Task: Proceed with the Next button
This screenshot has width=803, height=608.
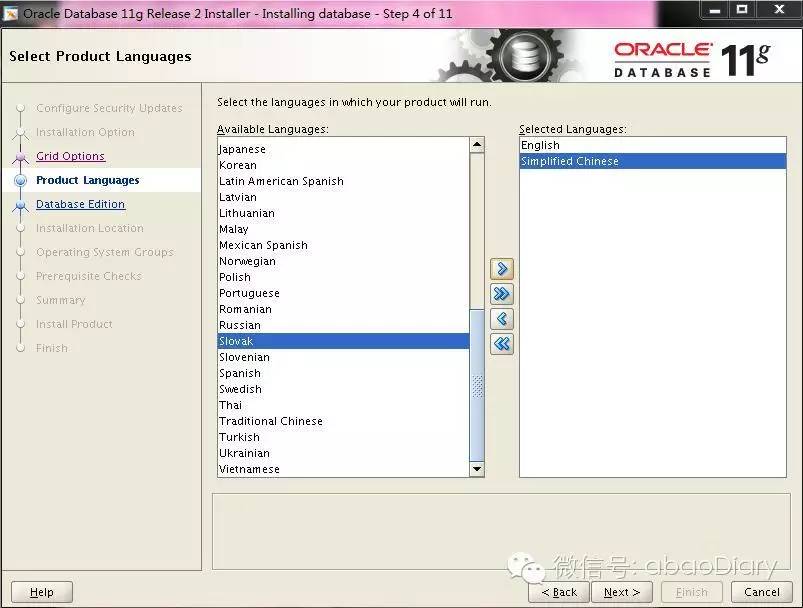Action: point(622,592)
